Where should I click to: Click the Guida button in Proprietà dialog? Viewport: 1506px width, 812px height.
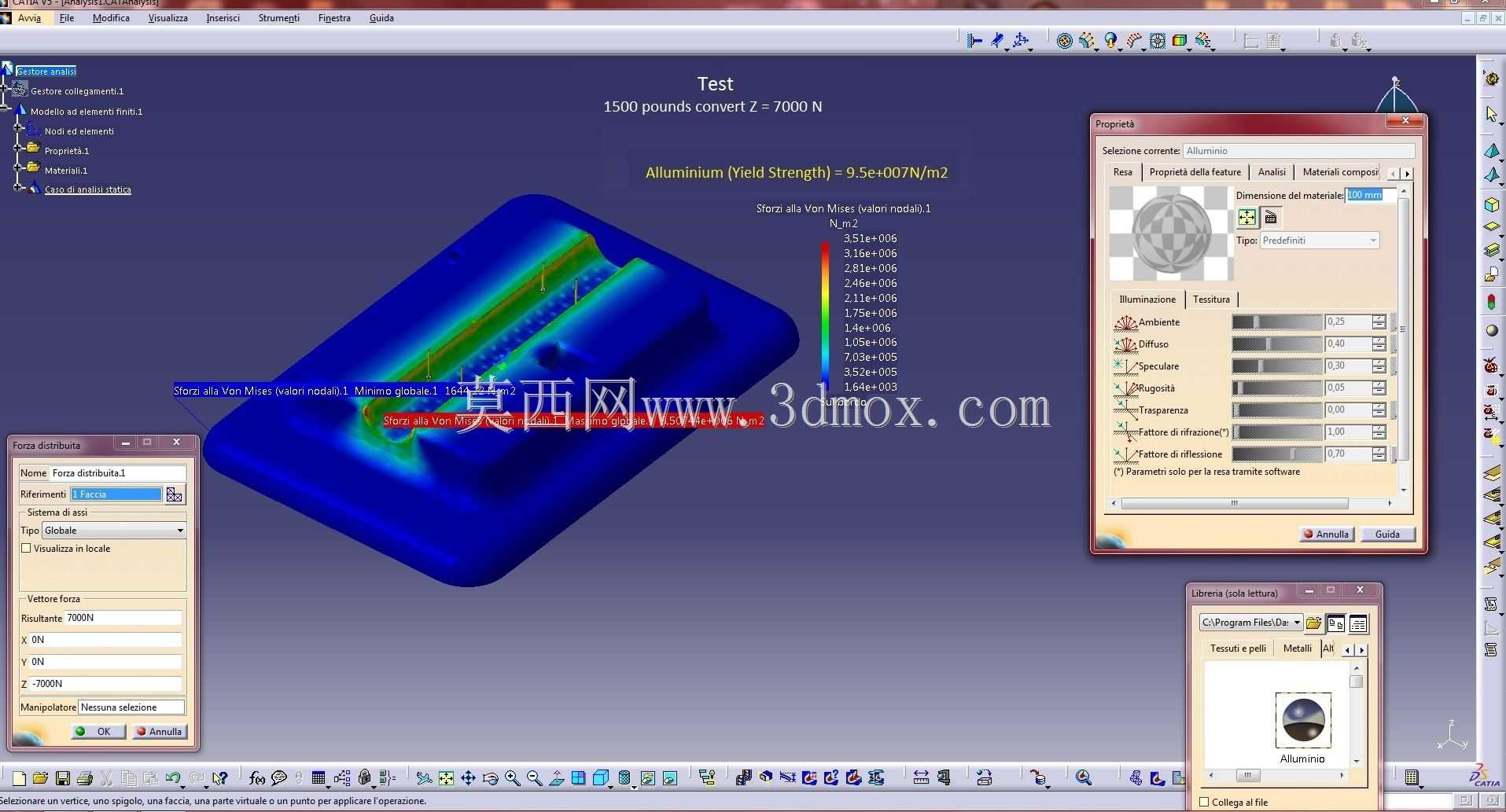click(x=1387, y=535)
